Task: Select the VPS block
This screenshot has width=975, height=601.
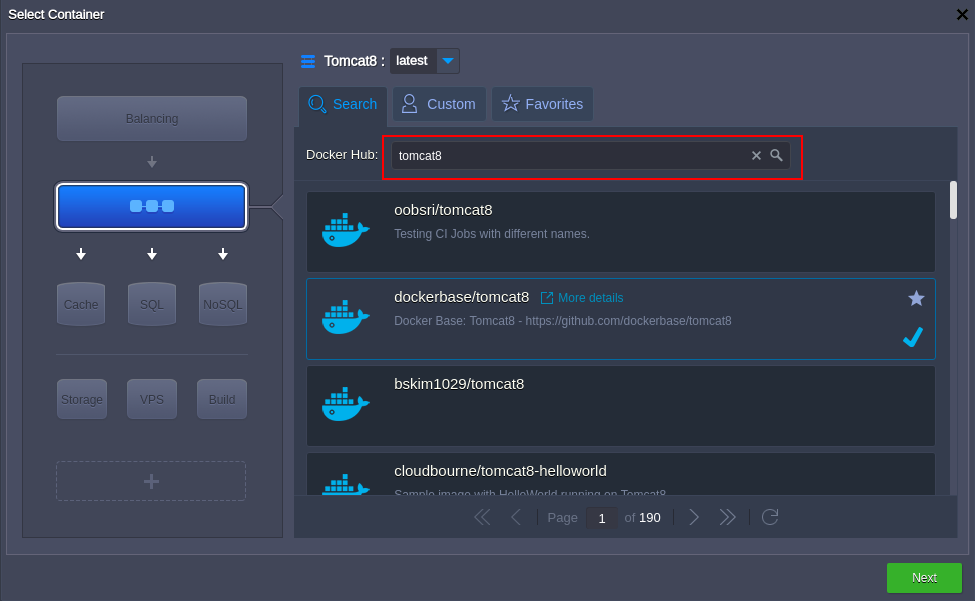Action: (152, 399)
